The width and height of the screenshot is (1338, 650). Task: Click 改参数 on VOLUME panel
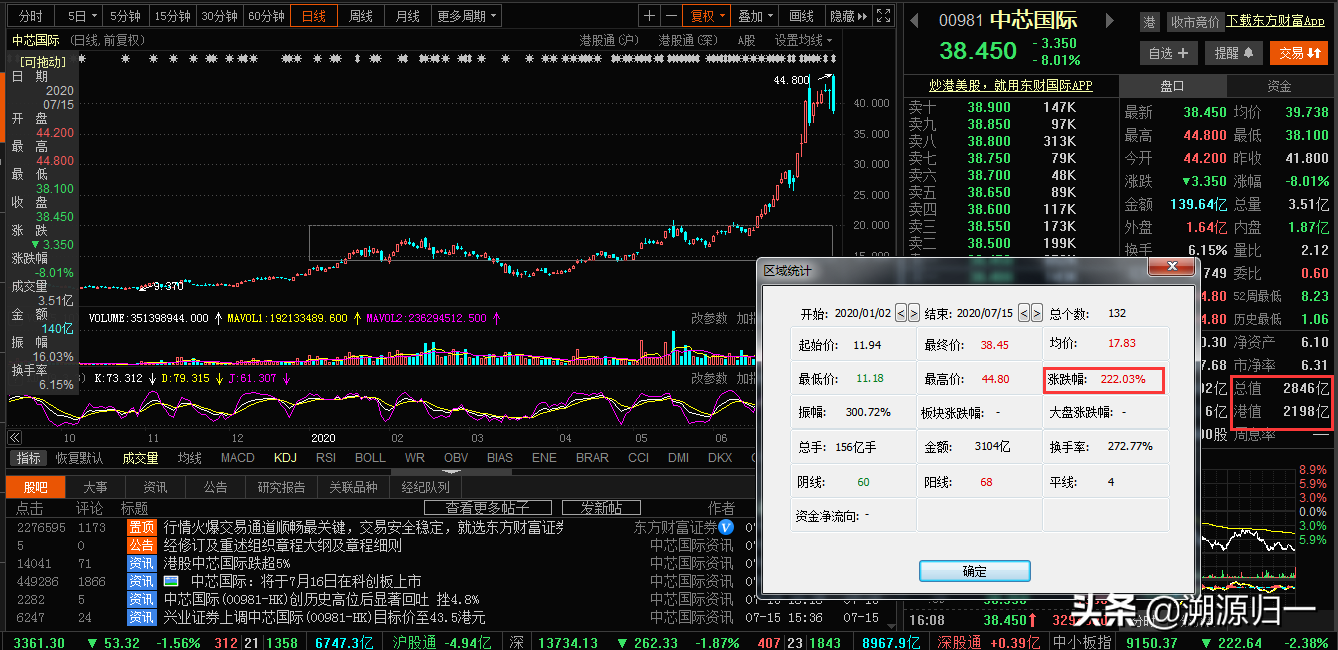(709, 318)
